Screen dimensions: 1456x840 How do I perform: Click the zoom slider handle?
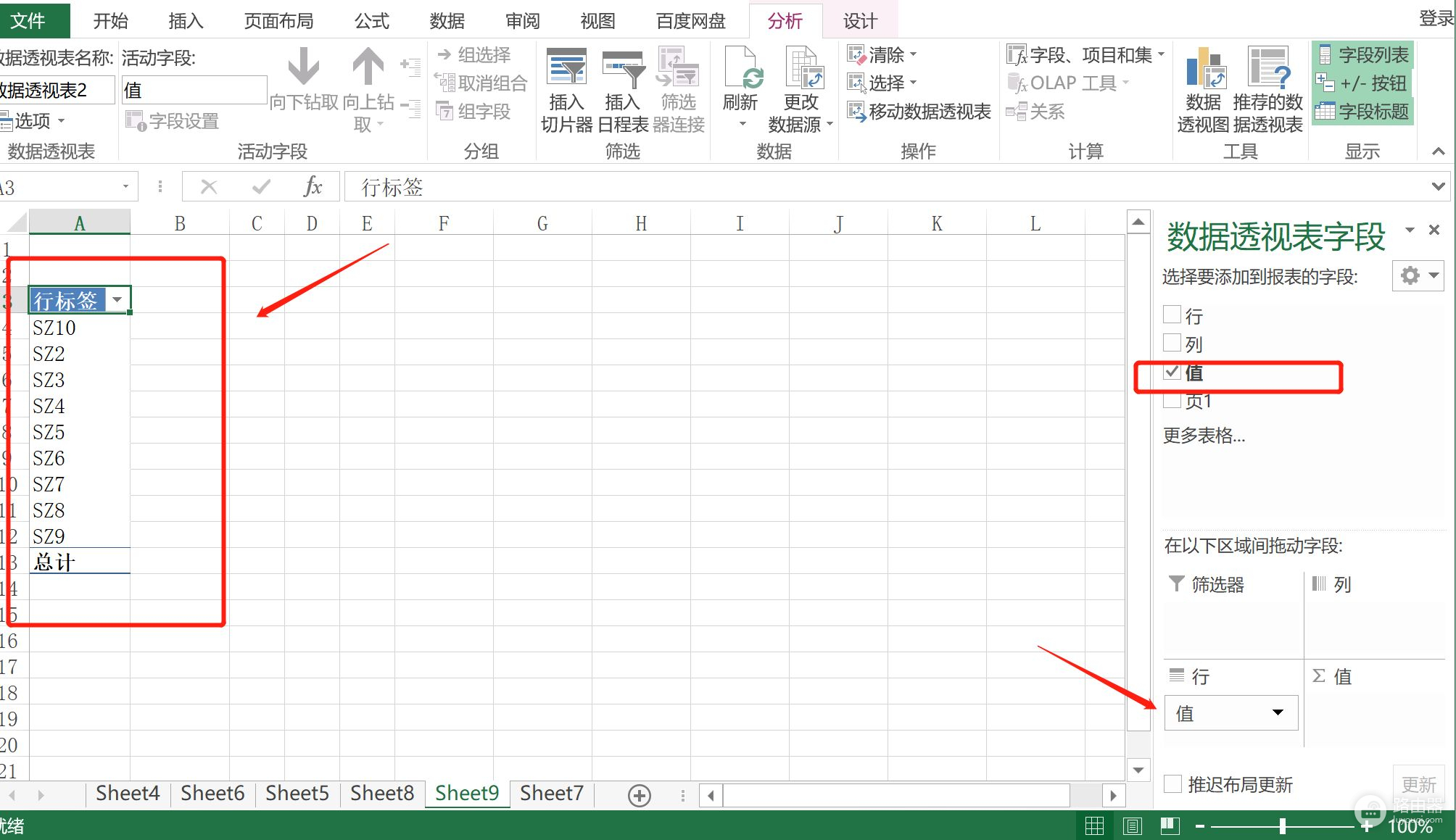coord(1282,826)
